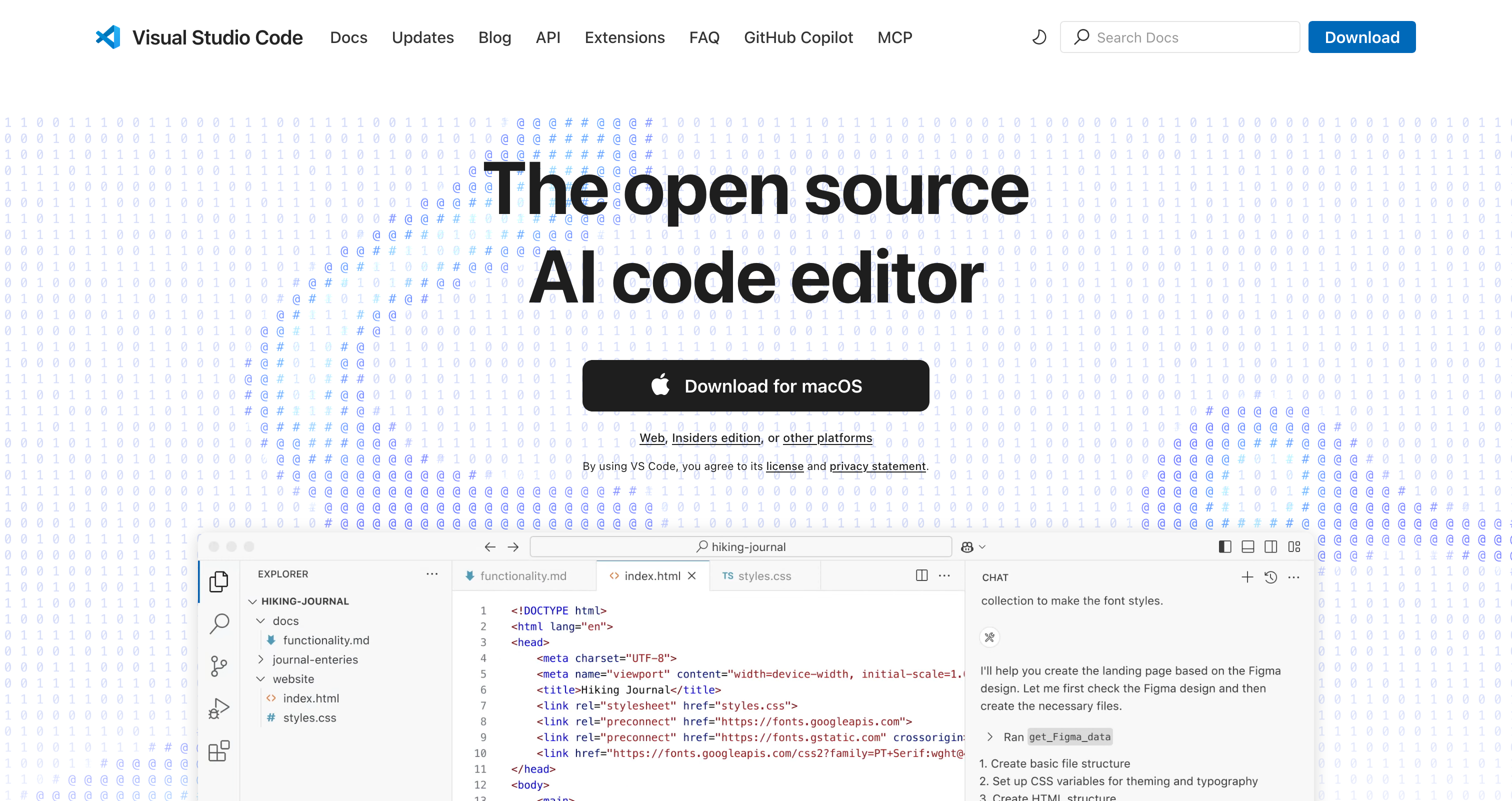The width and height of the screenshot is (1512, 801).
Task: Click Download for macOS button
Action: pyautogui.click(x=755, y=385)
